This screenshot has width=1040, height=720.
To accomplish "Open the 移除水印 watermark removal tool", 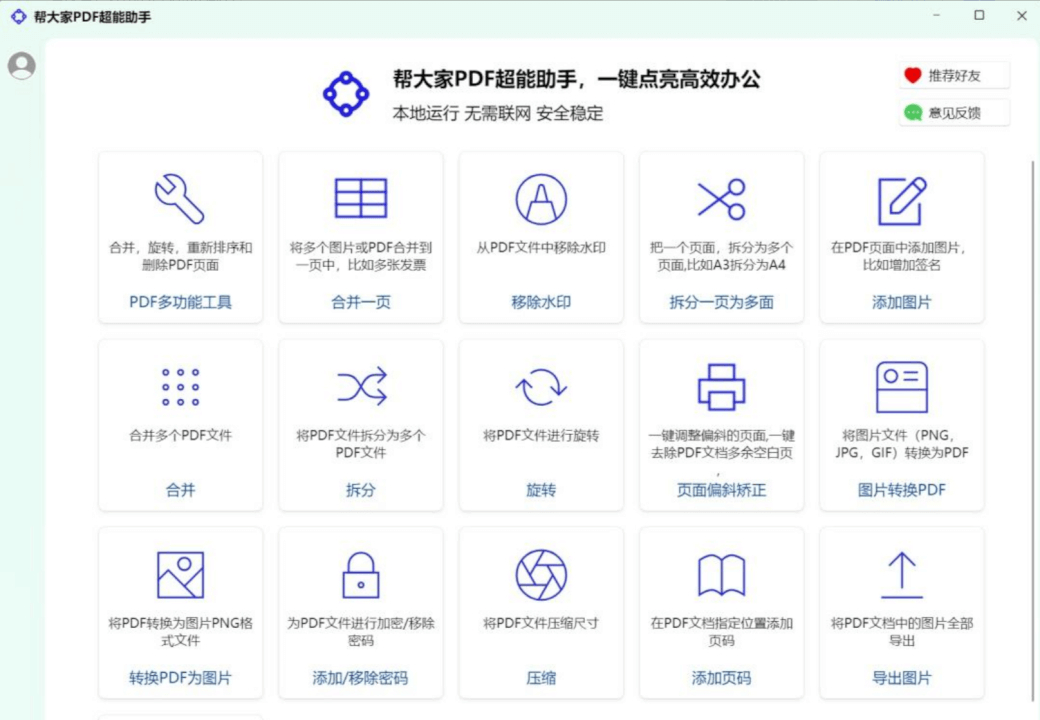I will pos(540,237).
